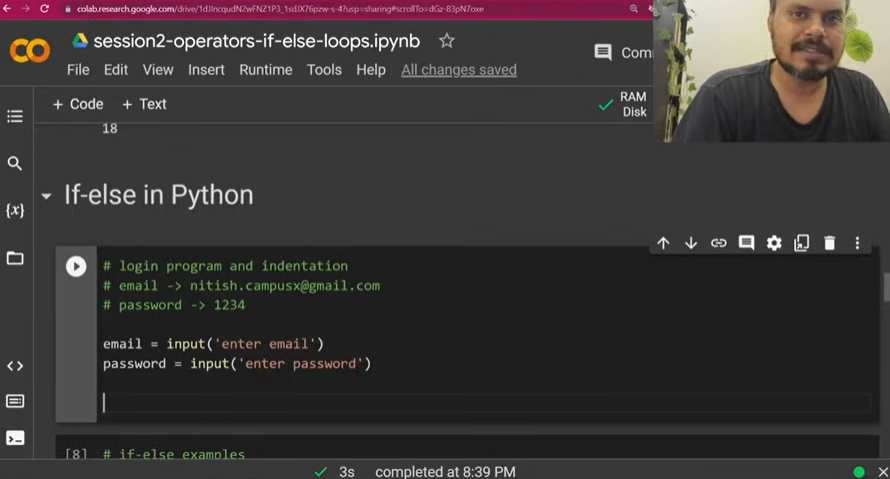Open the Variables {x} panel

point(15,211)
